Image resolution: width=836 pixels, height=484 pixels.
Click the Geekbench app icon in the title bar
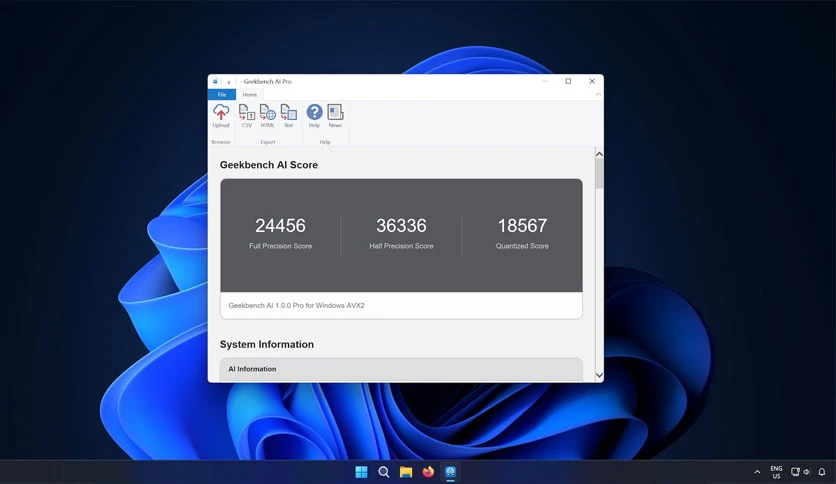pyautogui.click(x=215, y=82)
